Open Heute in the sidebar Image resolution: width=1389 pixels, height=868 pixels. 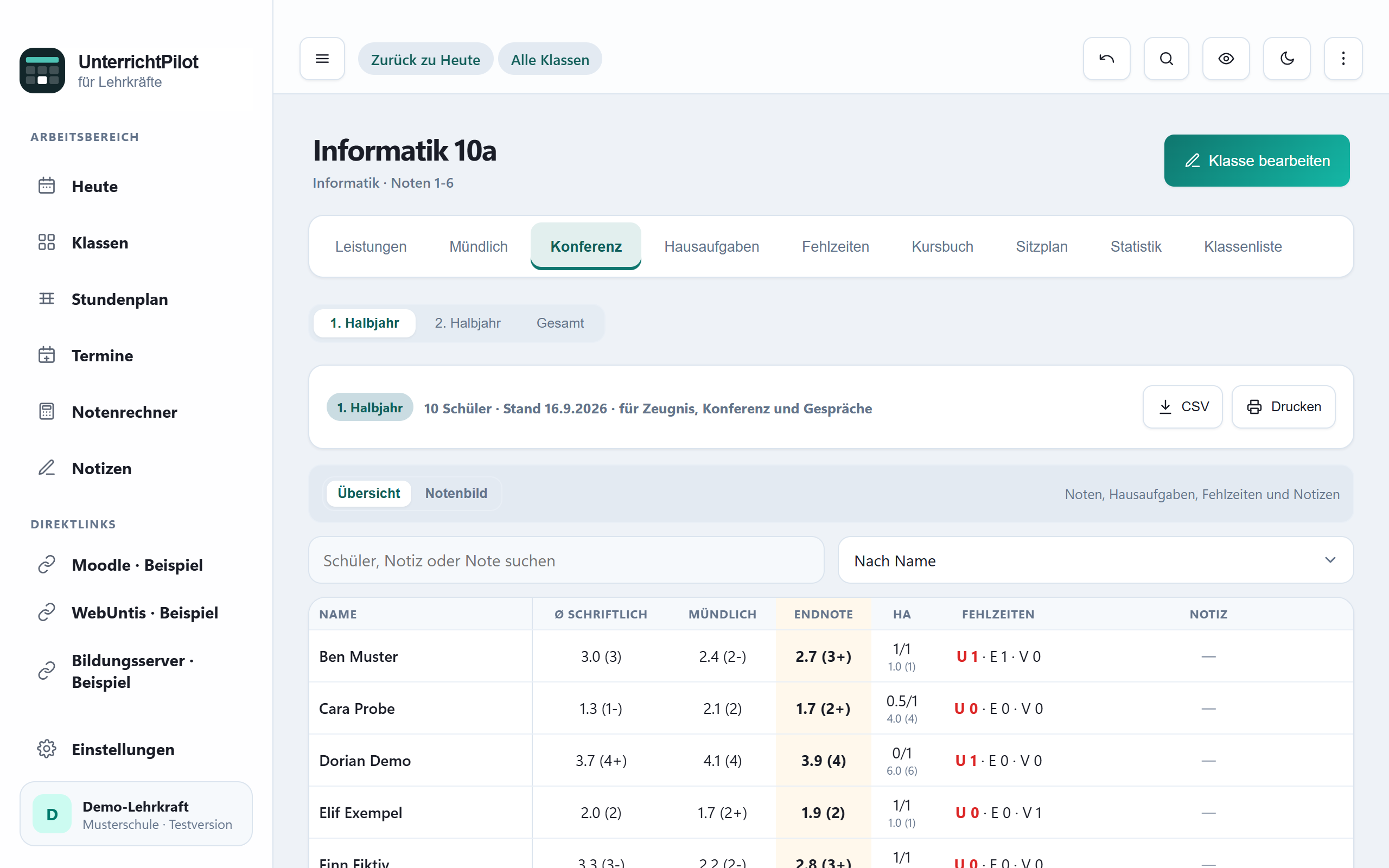[136, 187]
